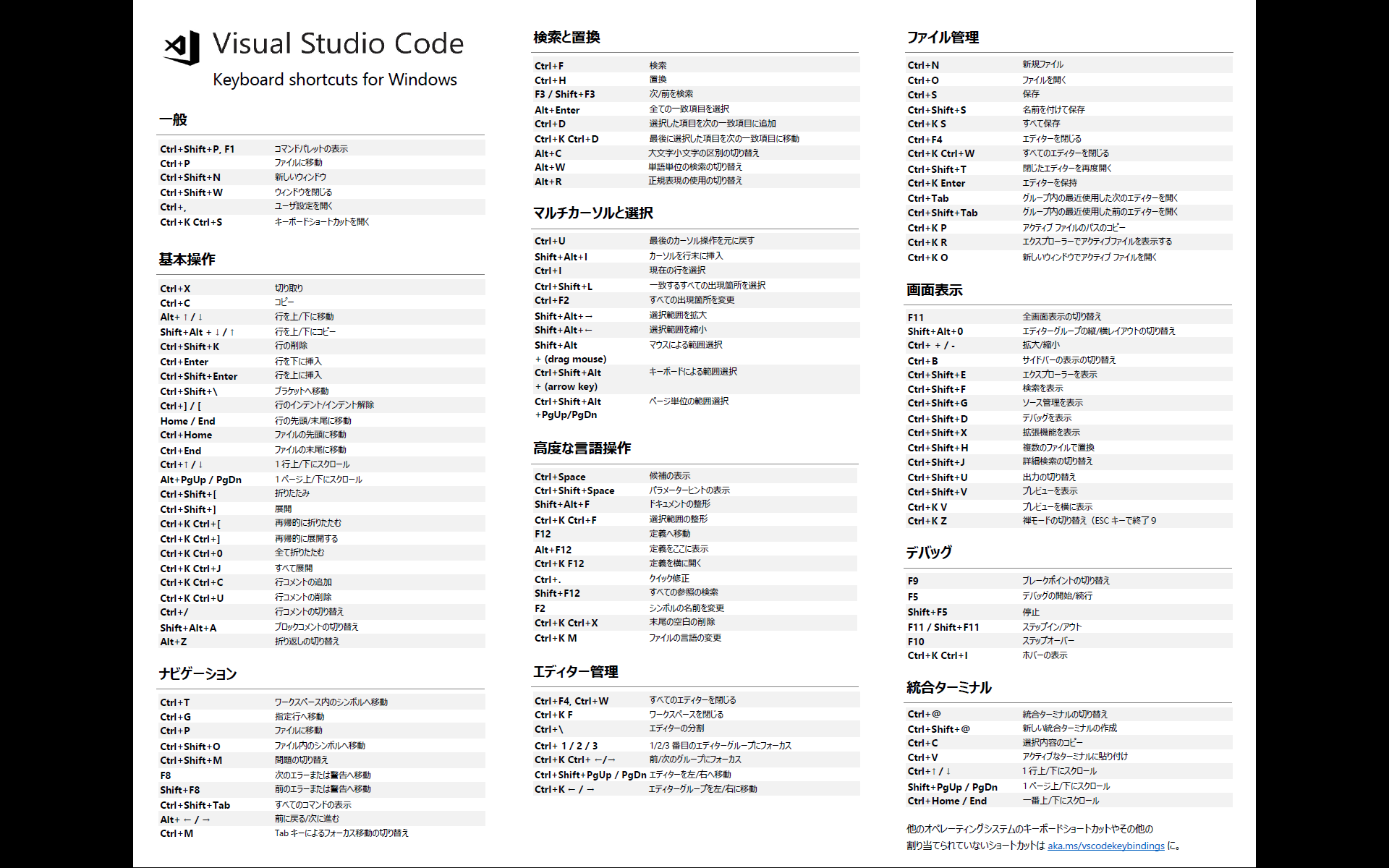Select the エディター管理 heading
Screen dimensions: 1389x868
(x=576, y=671)
